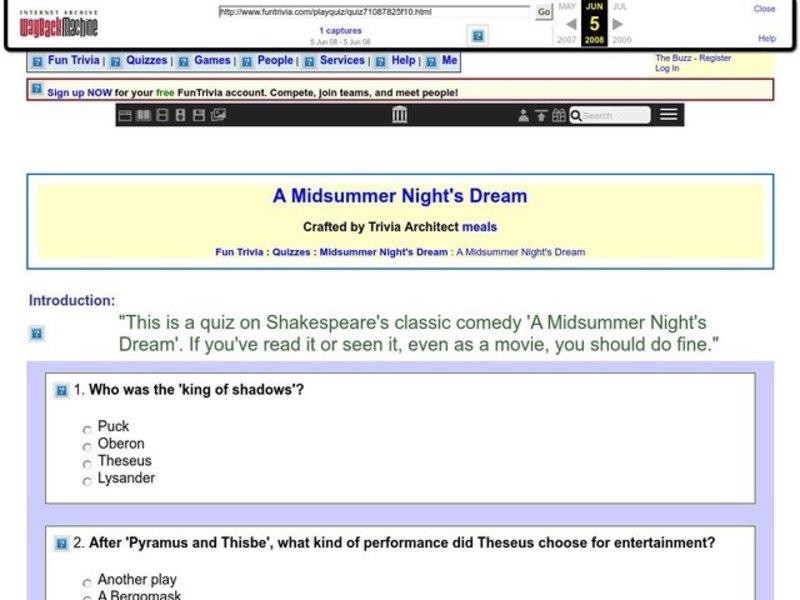Choose Oberon in question one
This screenshot has width=800, height=600.
coord(88,444)
